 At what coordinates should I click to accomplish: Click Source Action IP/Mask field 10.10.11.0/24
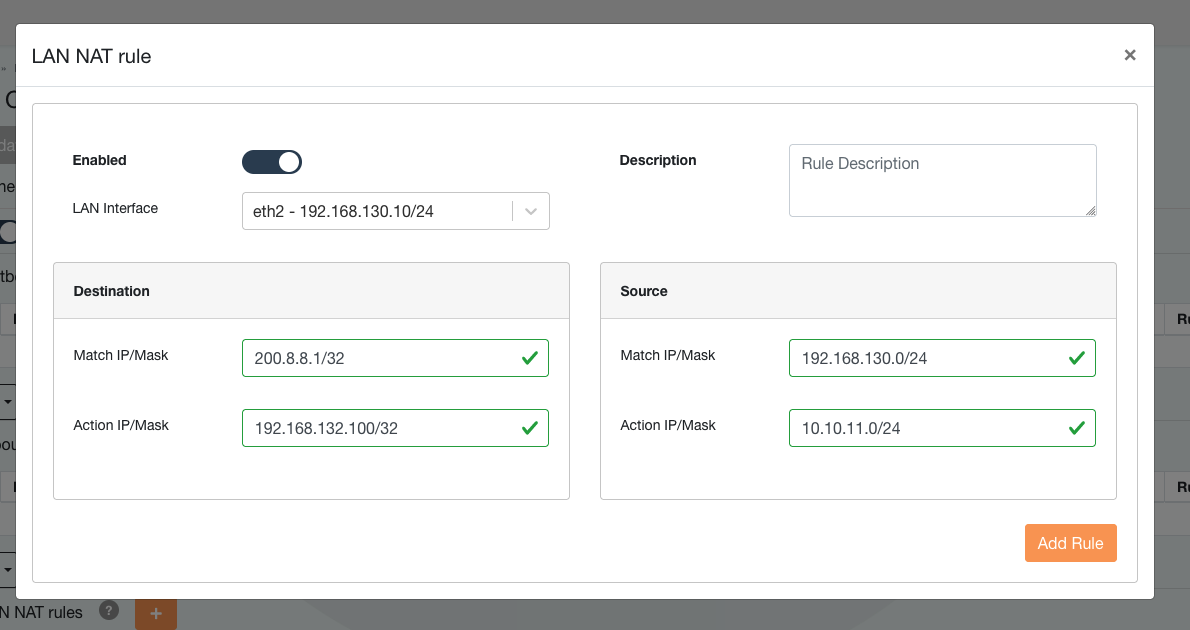pos(925,428)
